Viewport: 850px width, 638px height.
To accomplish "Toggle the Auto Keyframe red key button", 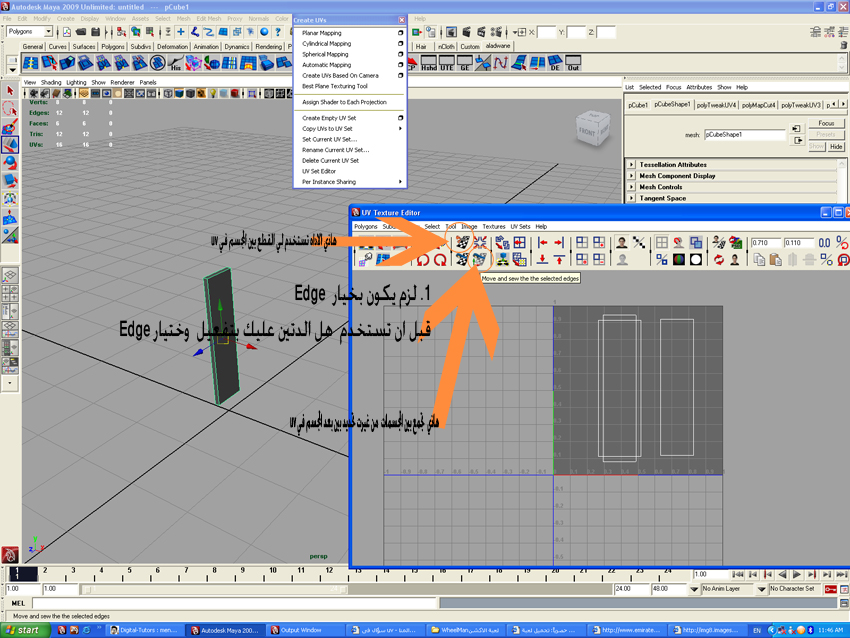I will pos(830,589).
